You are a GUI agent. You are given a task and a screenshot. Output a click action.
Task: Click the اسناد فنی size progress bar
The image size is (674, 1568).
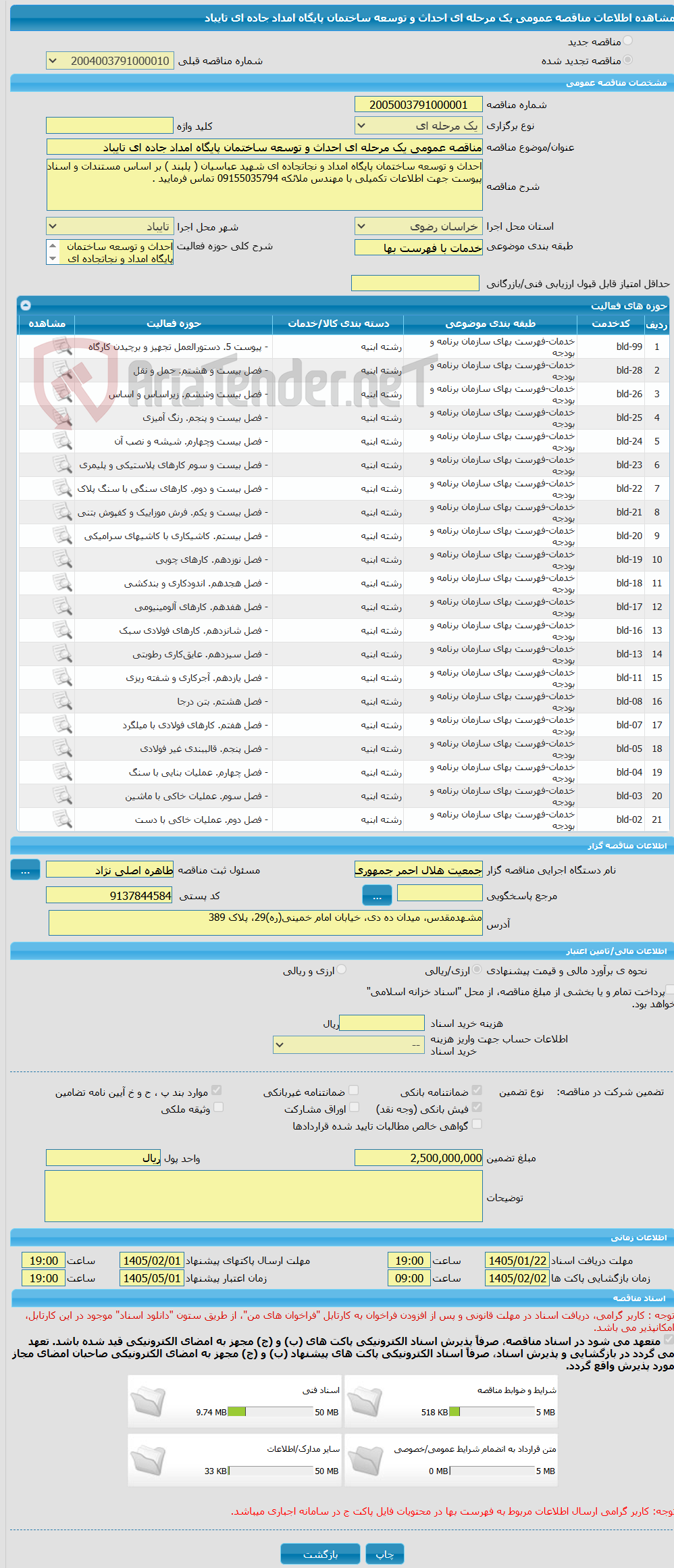[270, 1412]
